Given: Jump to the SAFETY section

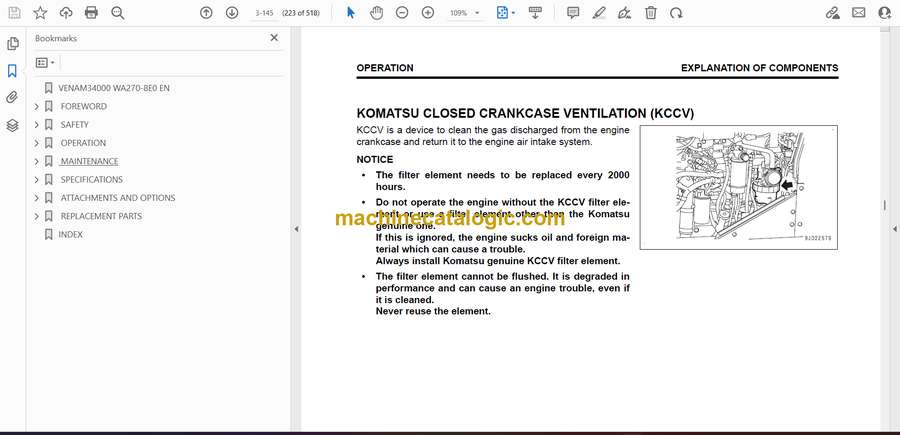Looking at the screenshot, I should pyautogui.click(x=75, y=125).
